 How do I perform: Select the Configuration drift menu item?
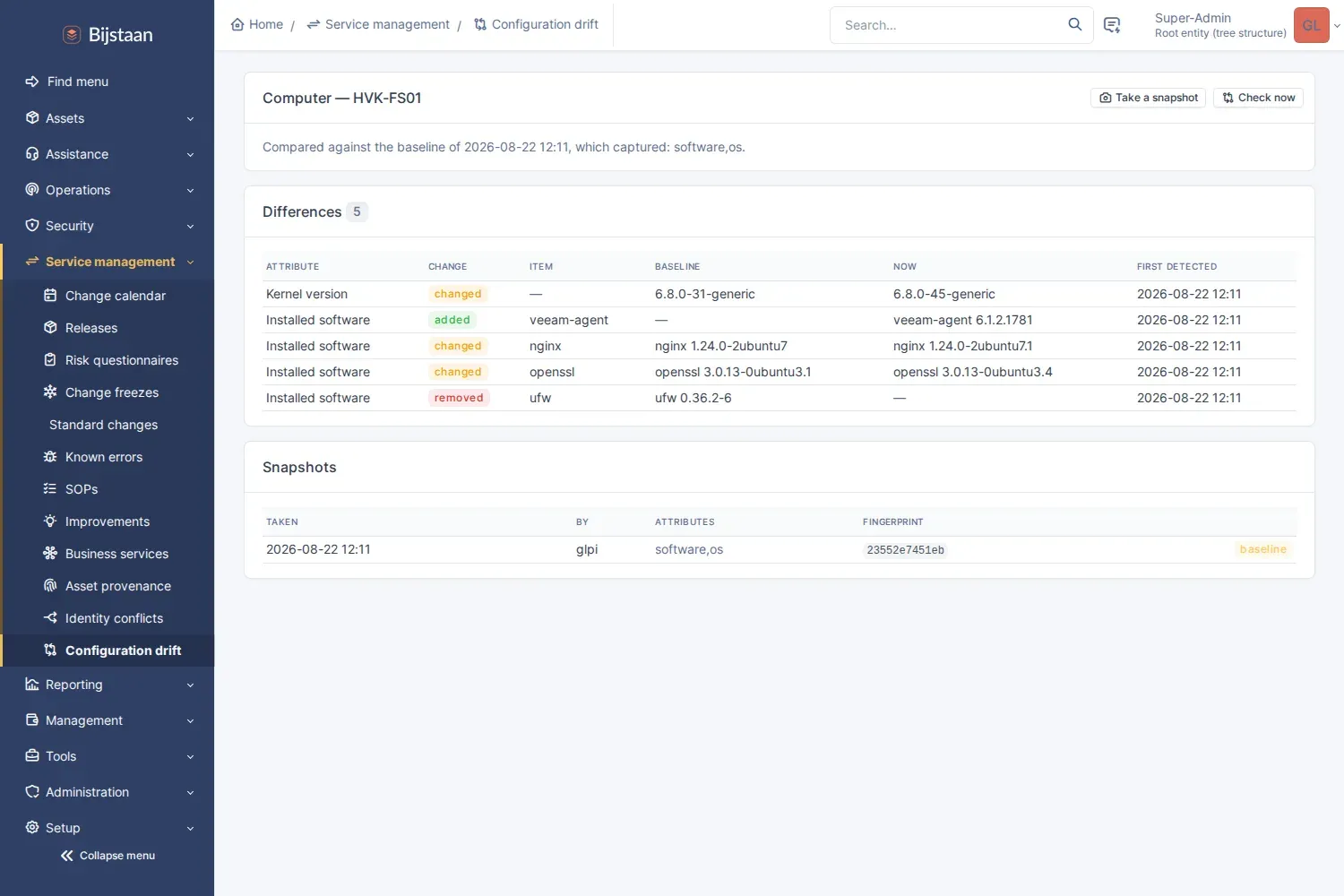[108, 650]
